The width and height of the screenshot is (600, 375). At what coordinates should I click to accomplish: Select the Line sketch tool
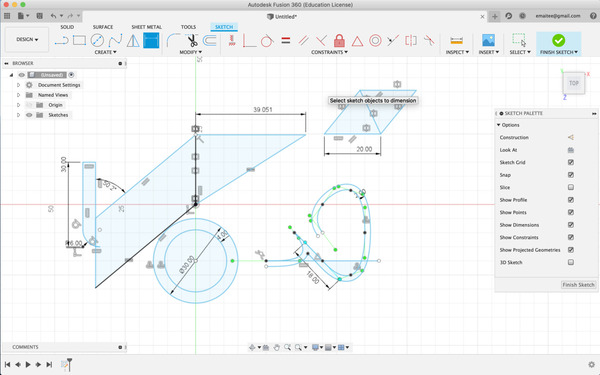61,40
